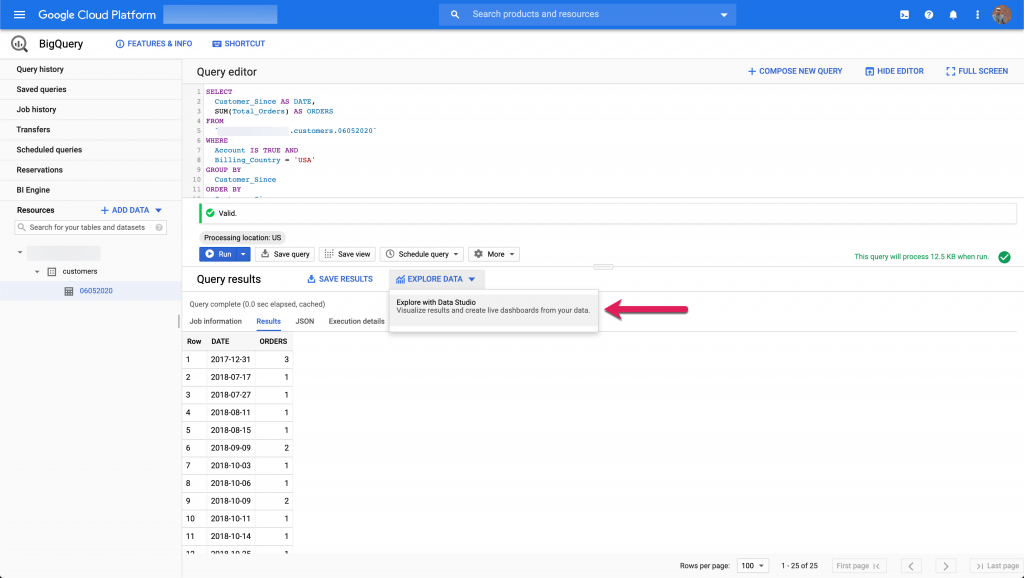The image size is (1024, 578).
Task: Open Reservations section
Action: (39, 170)
